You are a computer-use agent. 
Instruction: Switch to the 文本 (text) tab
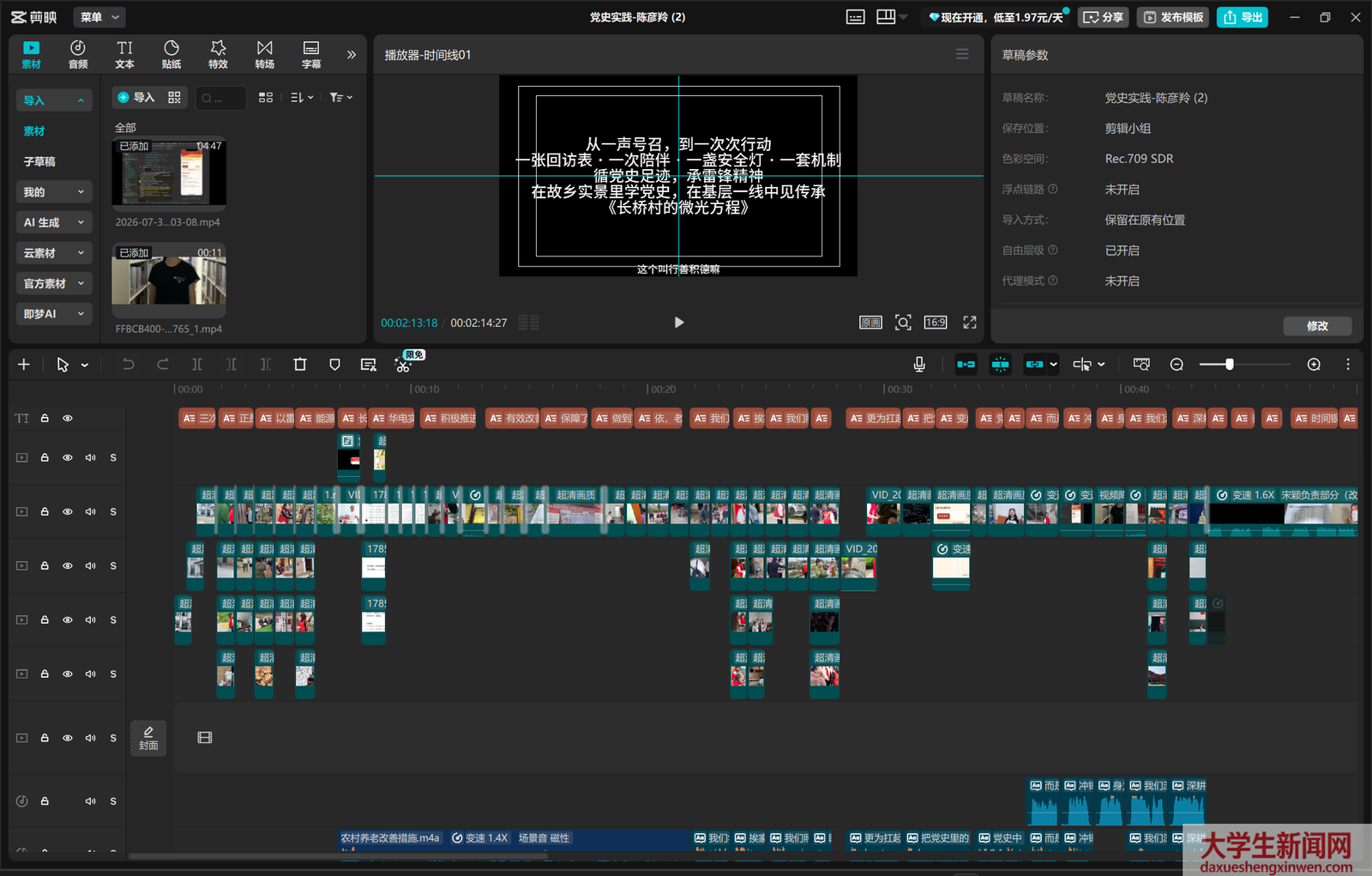[125, 54]
